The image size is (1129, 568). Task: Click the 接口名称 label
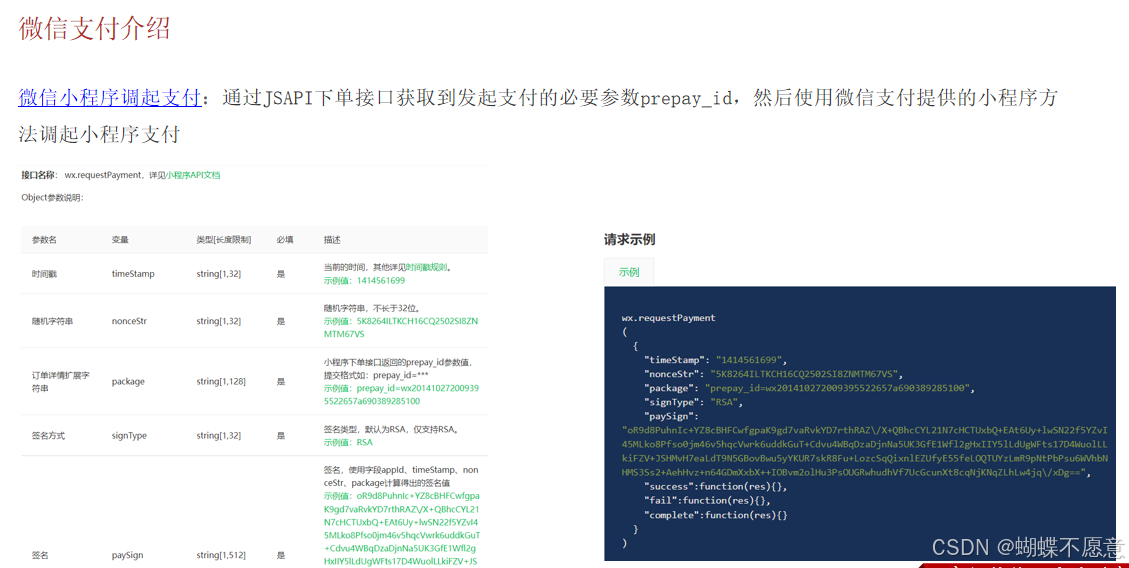point(39,175)
